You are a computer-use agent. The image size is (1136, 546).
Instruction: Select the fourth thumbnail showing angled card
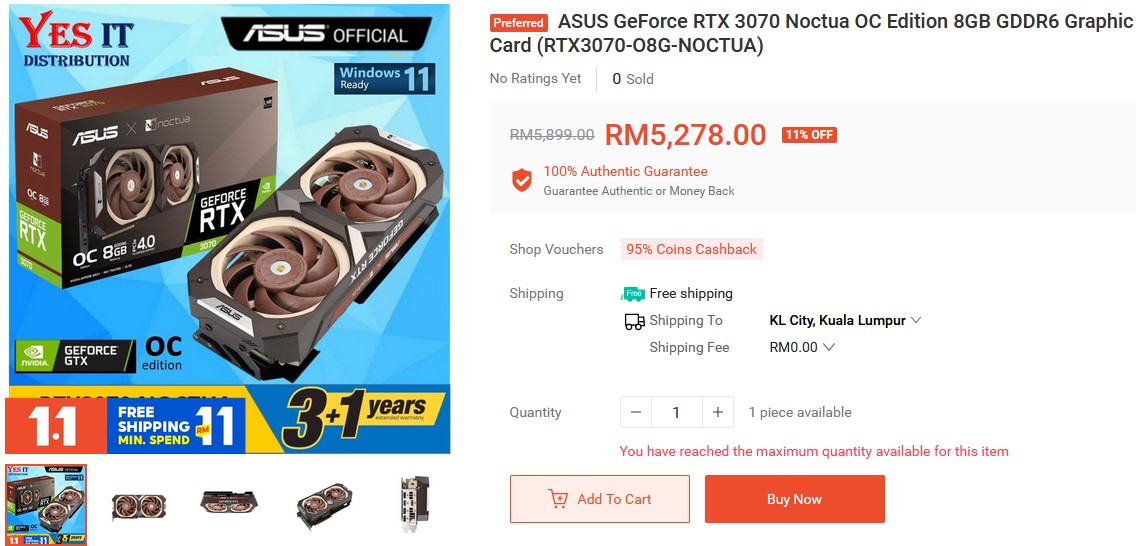coord(324,505)
